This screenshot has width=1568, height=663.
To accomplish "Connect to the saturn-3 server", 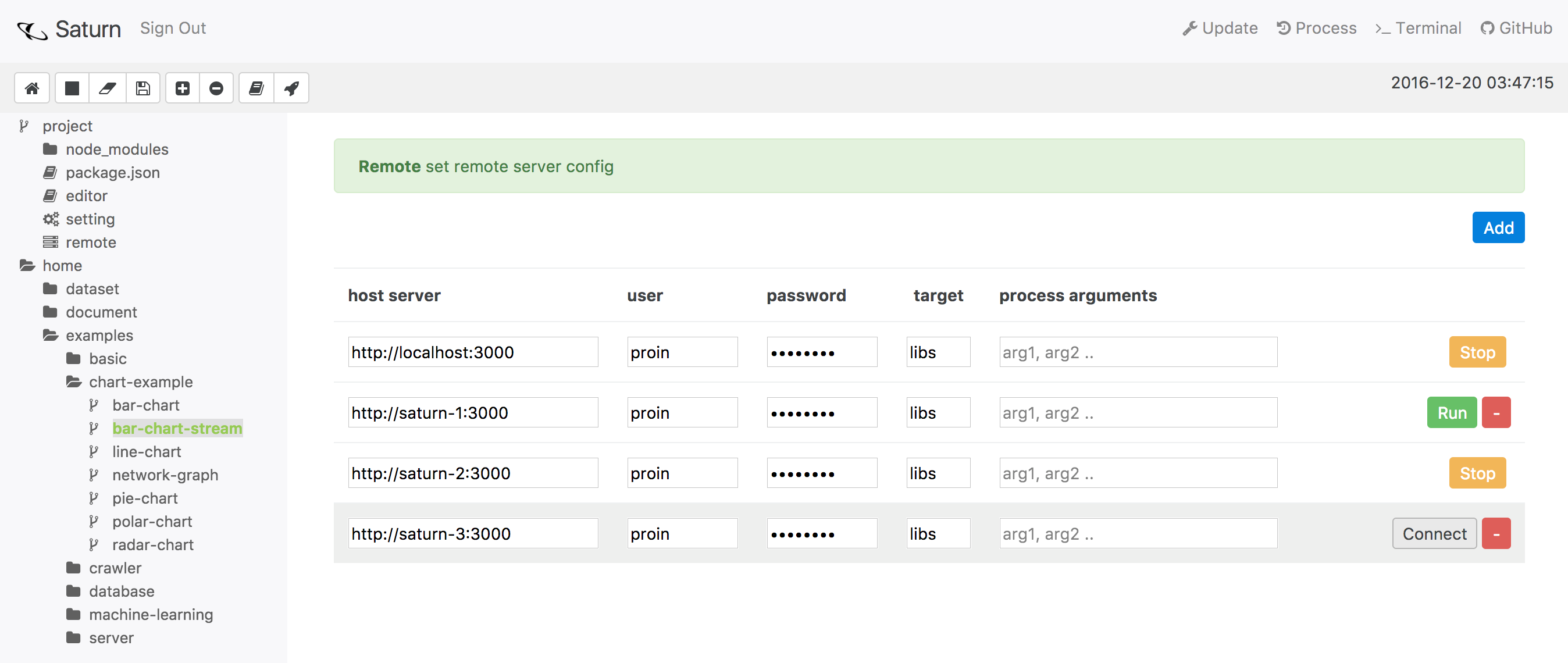I will tap(1434, 534).
